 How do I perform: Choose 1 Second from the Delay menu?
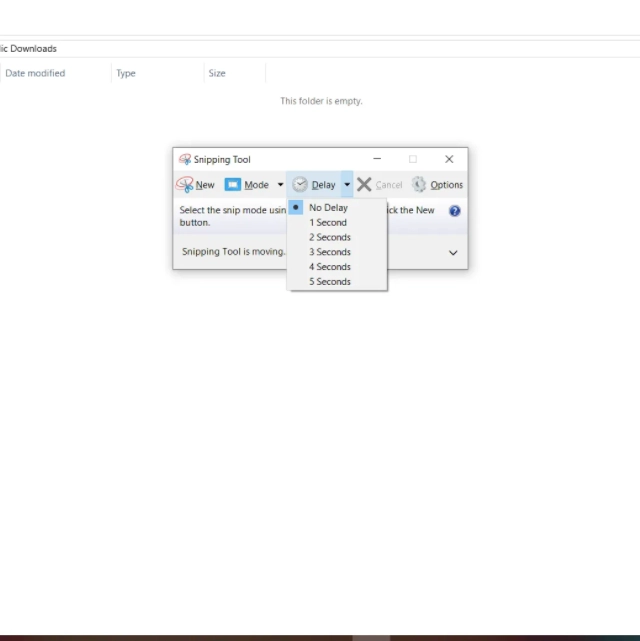[x=328, y=223]
